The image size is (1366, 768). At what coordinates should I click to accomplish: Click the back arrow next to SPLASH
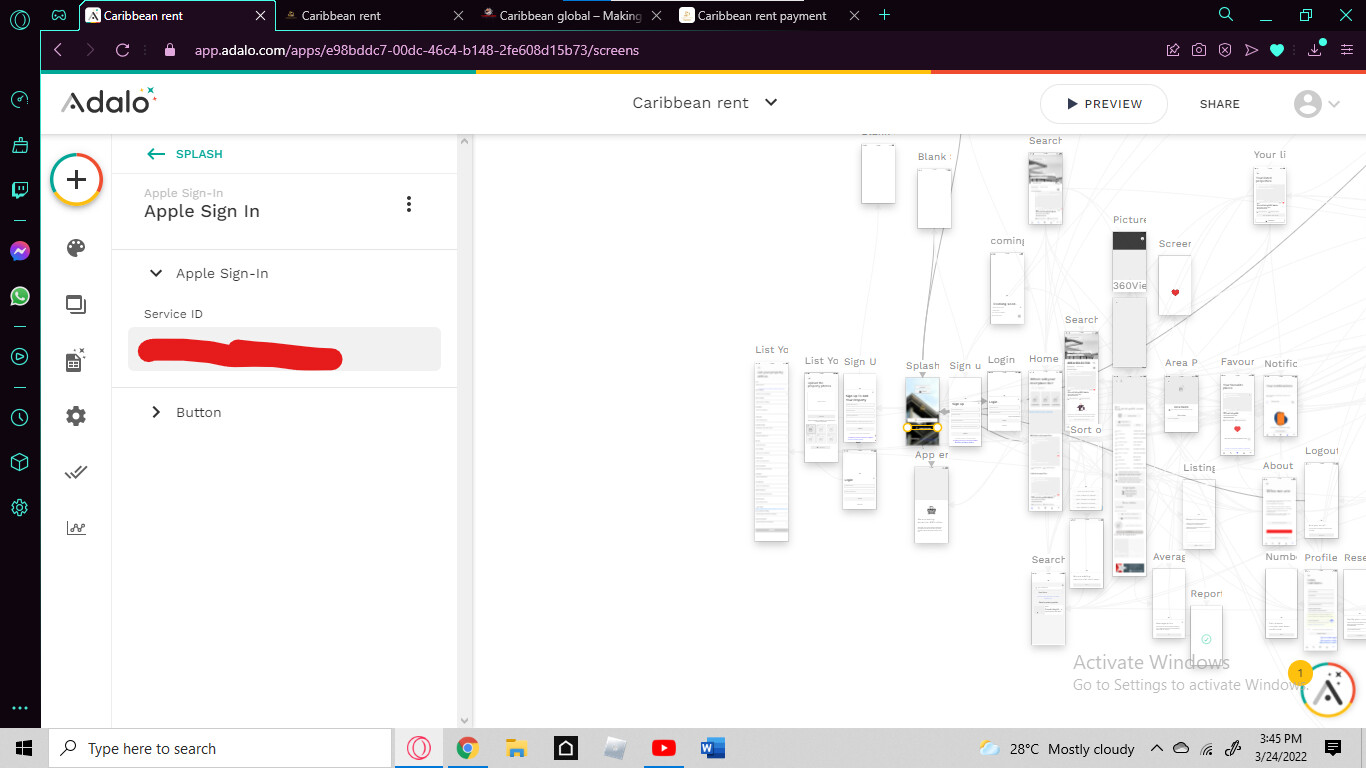[155, 154]
